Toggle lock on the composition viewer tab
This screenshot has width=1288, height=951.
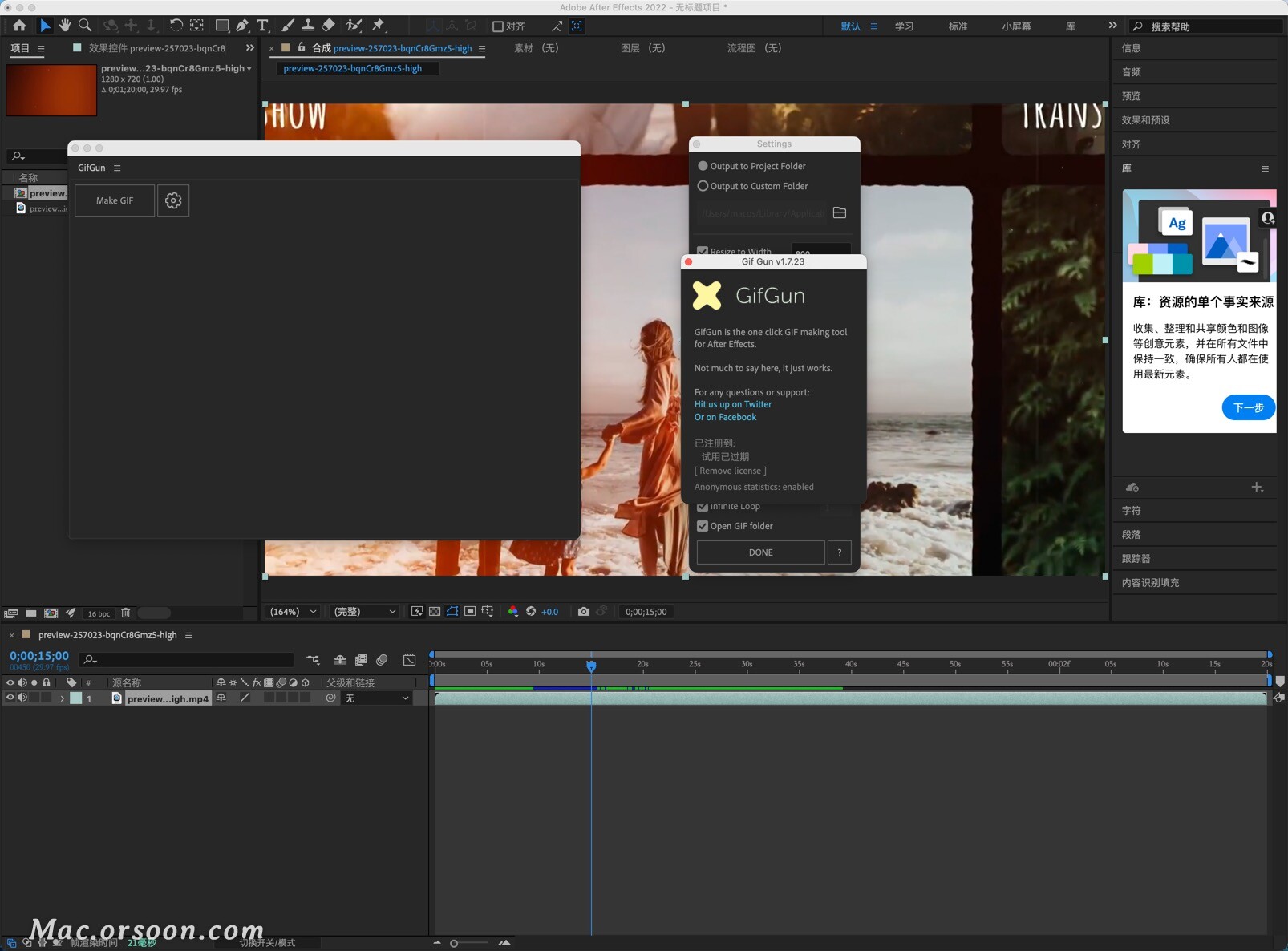pos(302,48)
